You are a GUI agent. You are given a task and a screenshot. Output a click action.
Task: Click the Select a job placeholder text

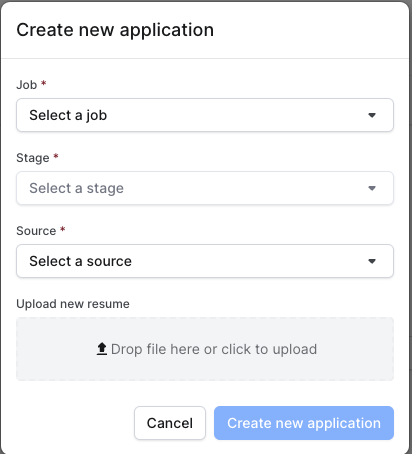pyautogui.click(x=68, y=115)
